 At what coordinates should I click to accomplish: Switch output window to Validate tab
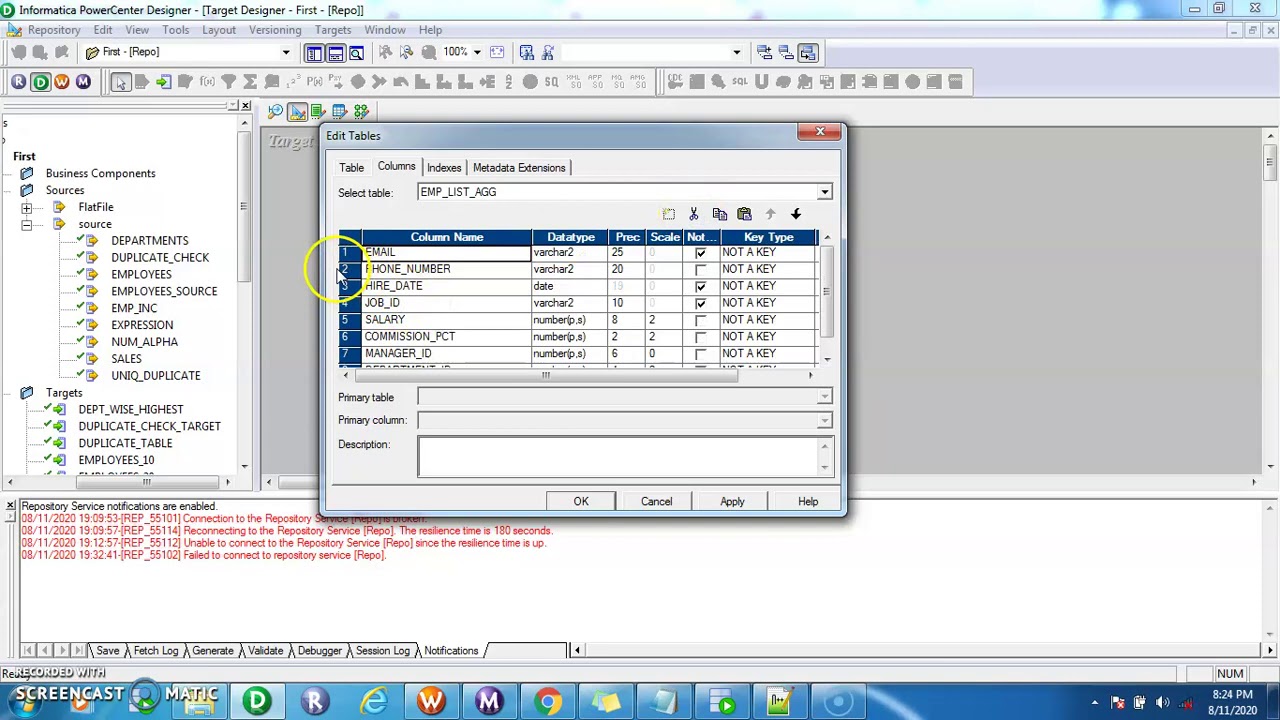tap(265, 651)
